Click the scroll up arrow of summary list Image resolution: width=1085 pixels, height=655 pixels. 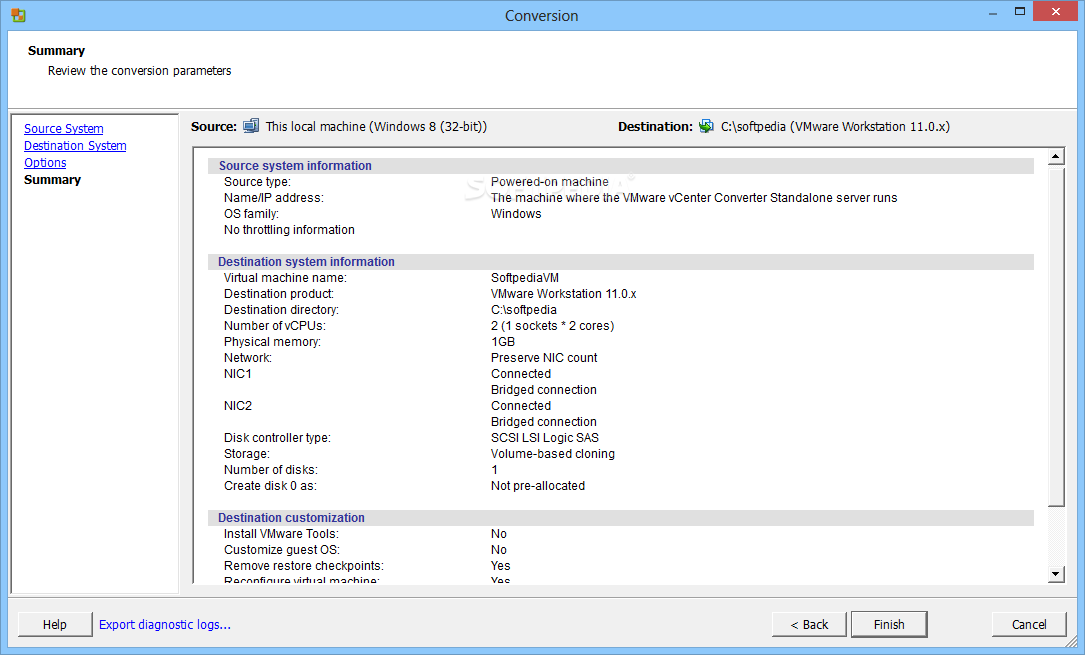1056,156
